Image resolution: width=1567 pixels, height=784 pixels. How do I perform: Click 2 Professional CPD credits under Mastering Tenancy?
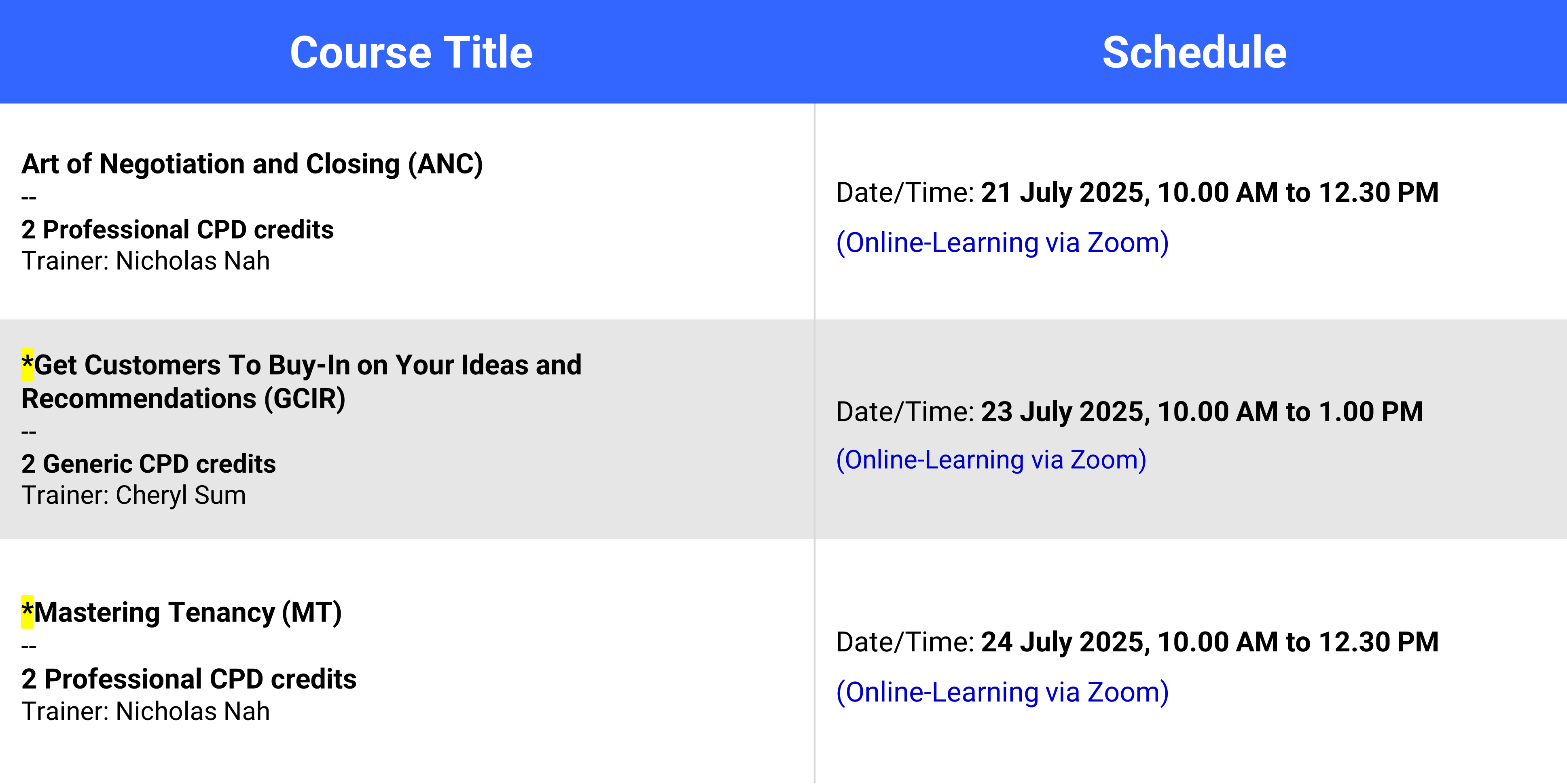tap(188, 679)
